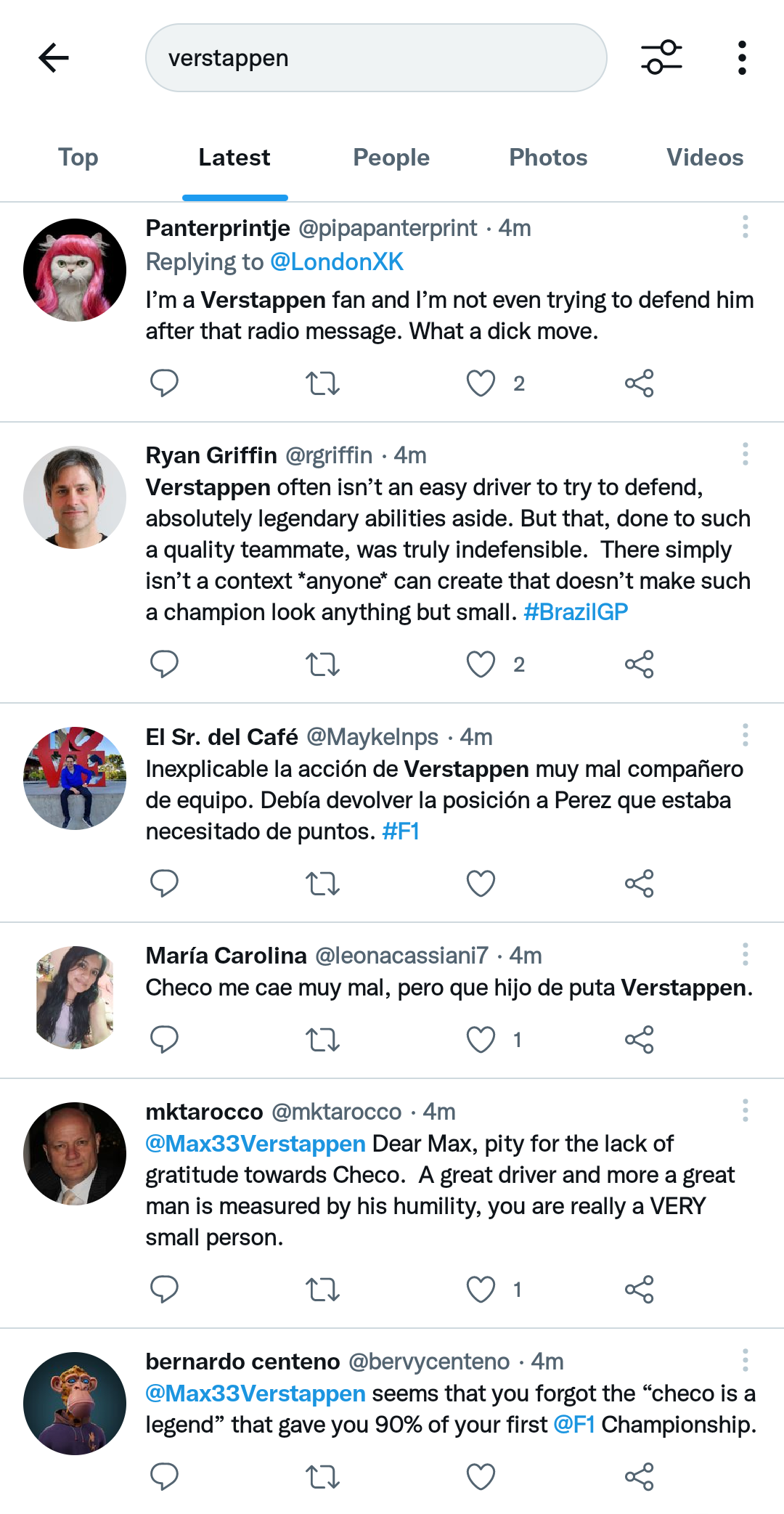Open the @LondonXK mention link
The width and height of the screenshot is (784, 1514).
(337, 262)
